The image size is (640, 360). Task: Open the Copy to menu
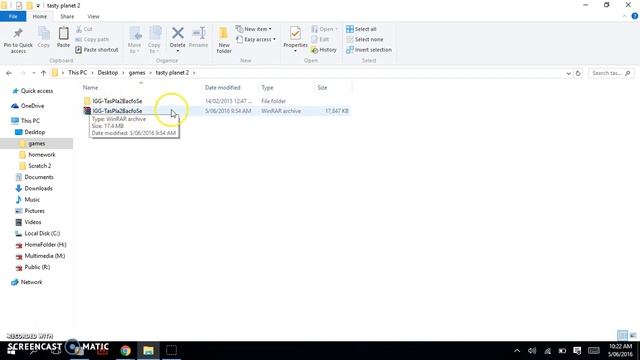click(x=154, y=40)
